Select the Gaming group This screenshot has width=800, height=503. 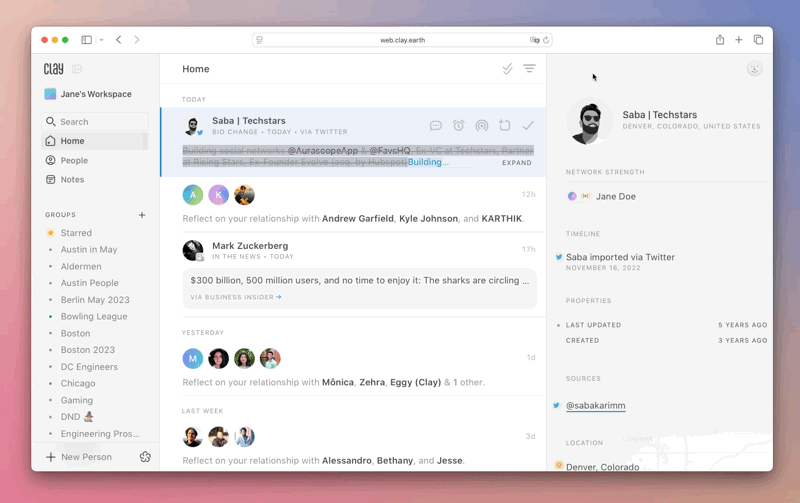click(x=77, y=400)
